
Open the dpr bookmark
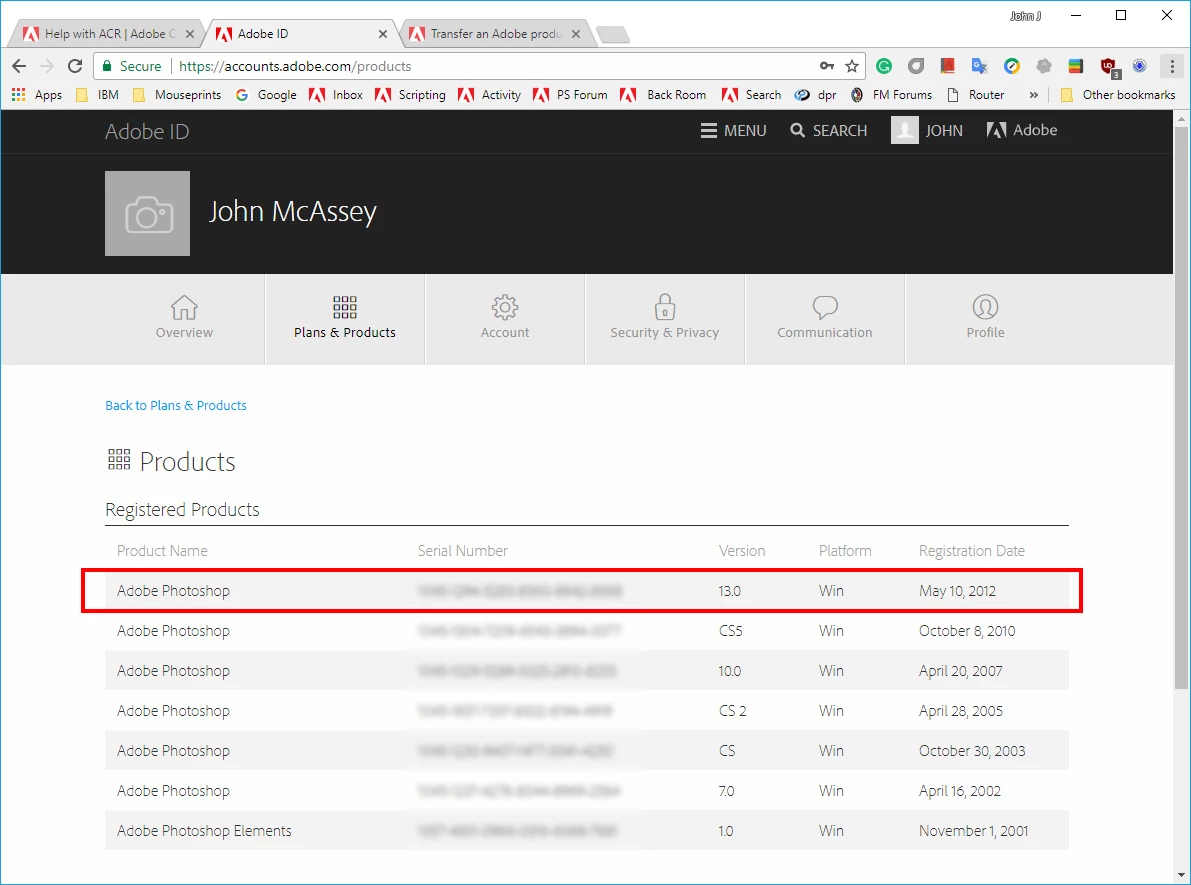click(x=815, y=95)
